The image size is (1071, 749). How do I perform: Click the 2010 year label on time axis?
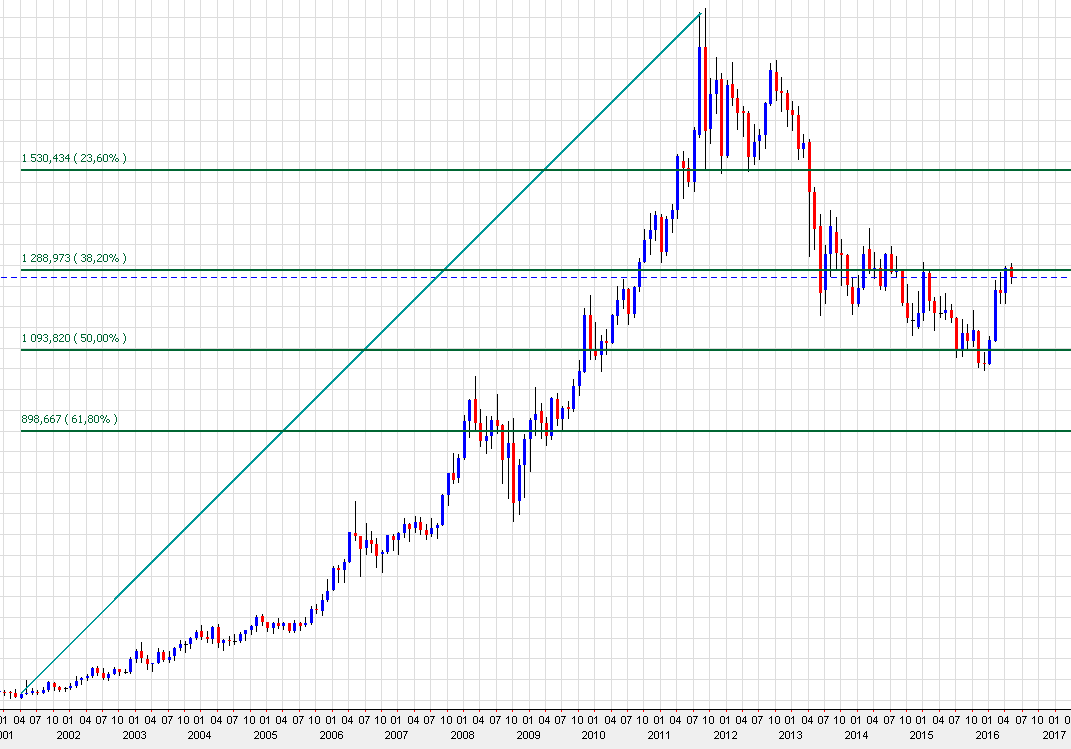593,735
